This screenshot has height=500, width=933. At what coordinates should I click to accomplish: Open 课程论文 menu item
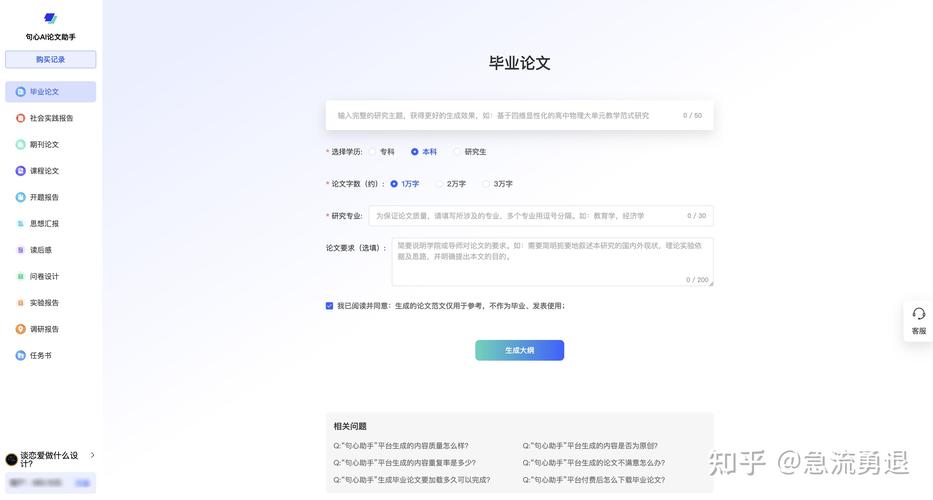click(x=51, y=171)
